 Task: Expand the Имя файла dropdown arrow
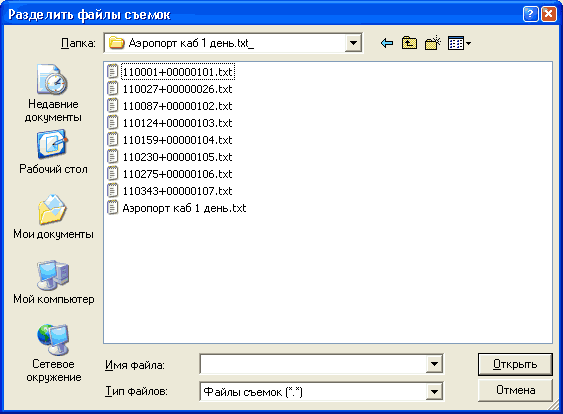point(434,364)
